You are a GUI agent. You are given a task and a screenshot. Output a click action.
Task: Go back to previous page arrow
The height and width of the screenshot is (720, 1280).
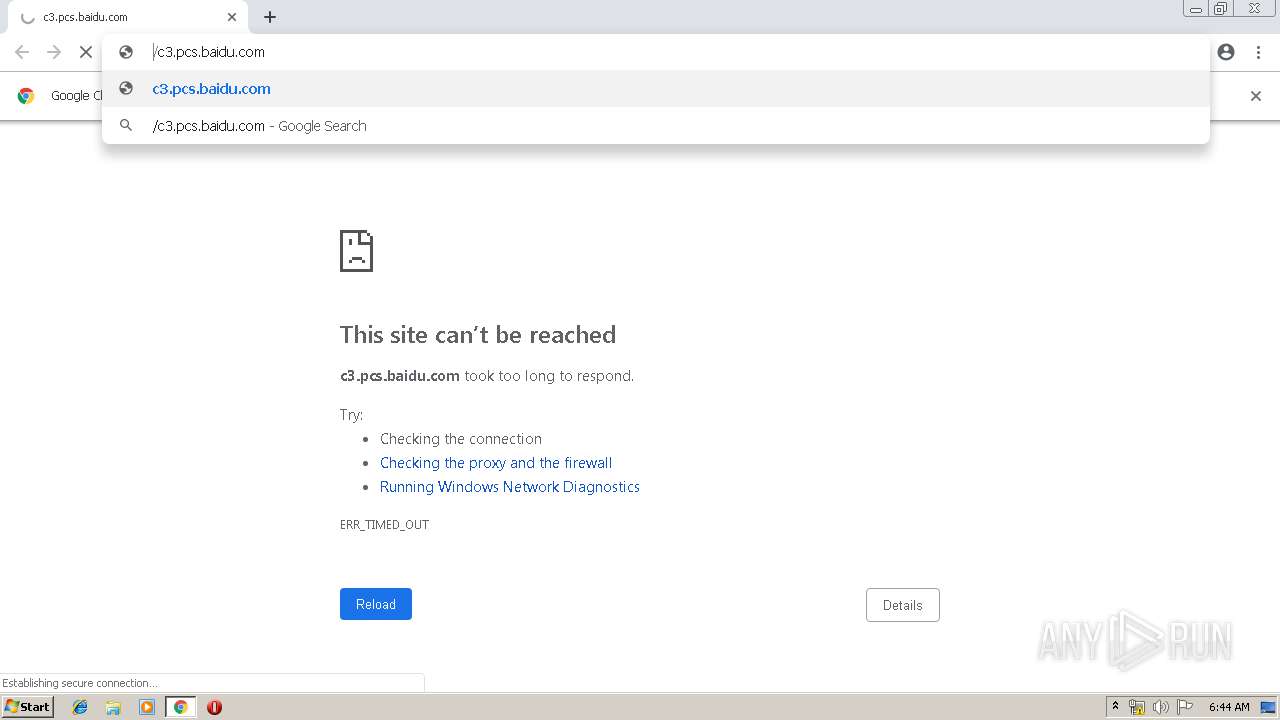coord(22,52)
